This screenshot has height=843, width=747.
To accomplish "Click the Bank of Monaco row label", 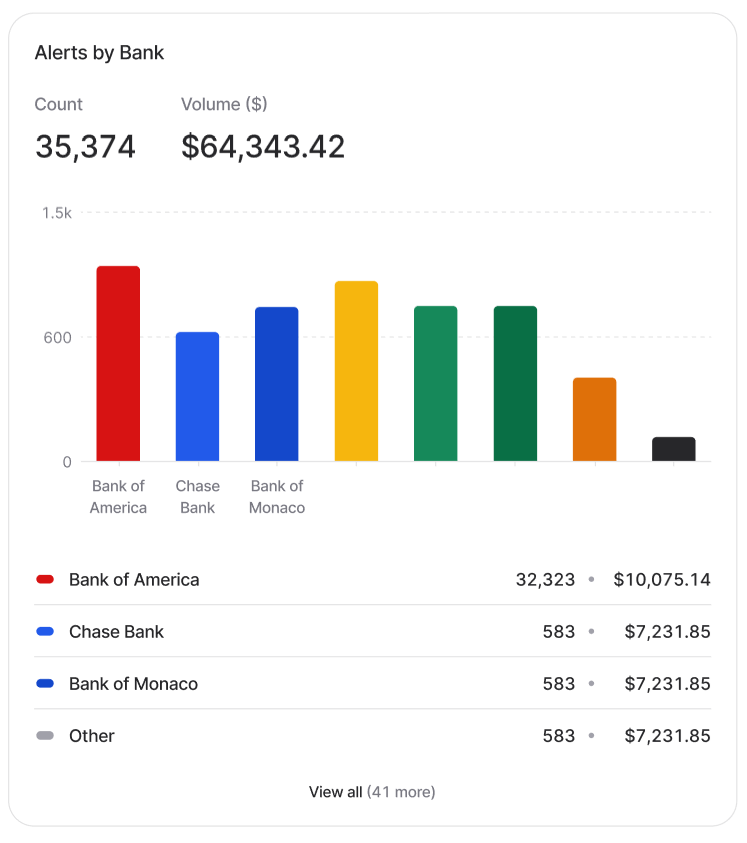I will point(133,684).
